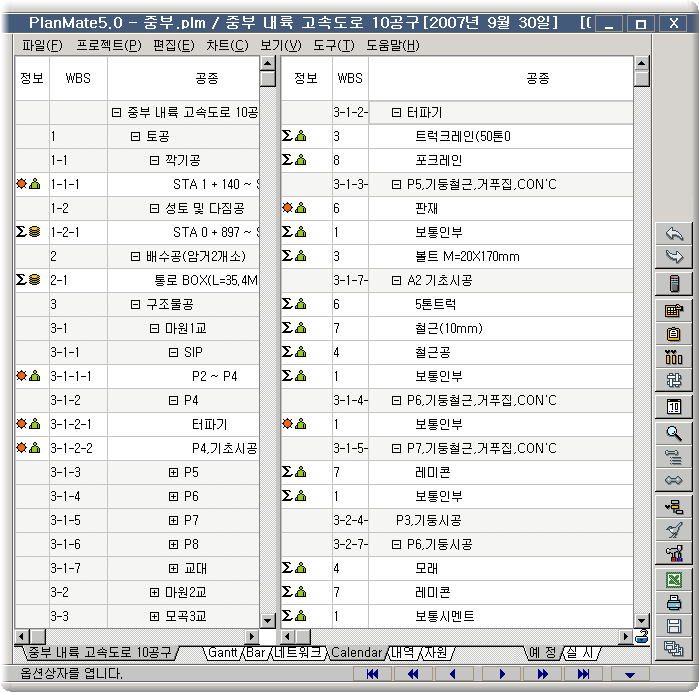The width and height of the screenshot is (699, 692).
Task: Click the left pane scroll-down arrow
Action: pos(267,620)
